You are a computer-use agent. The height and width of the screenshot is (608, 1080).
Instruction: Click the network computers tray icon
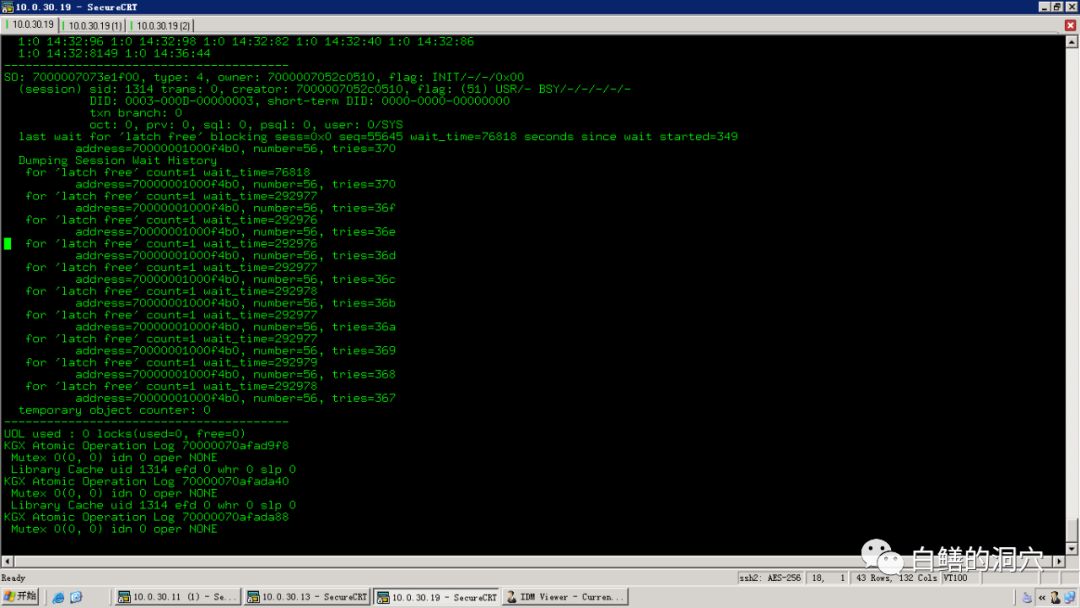[x=1069, y=598]
